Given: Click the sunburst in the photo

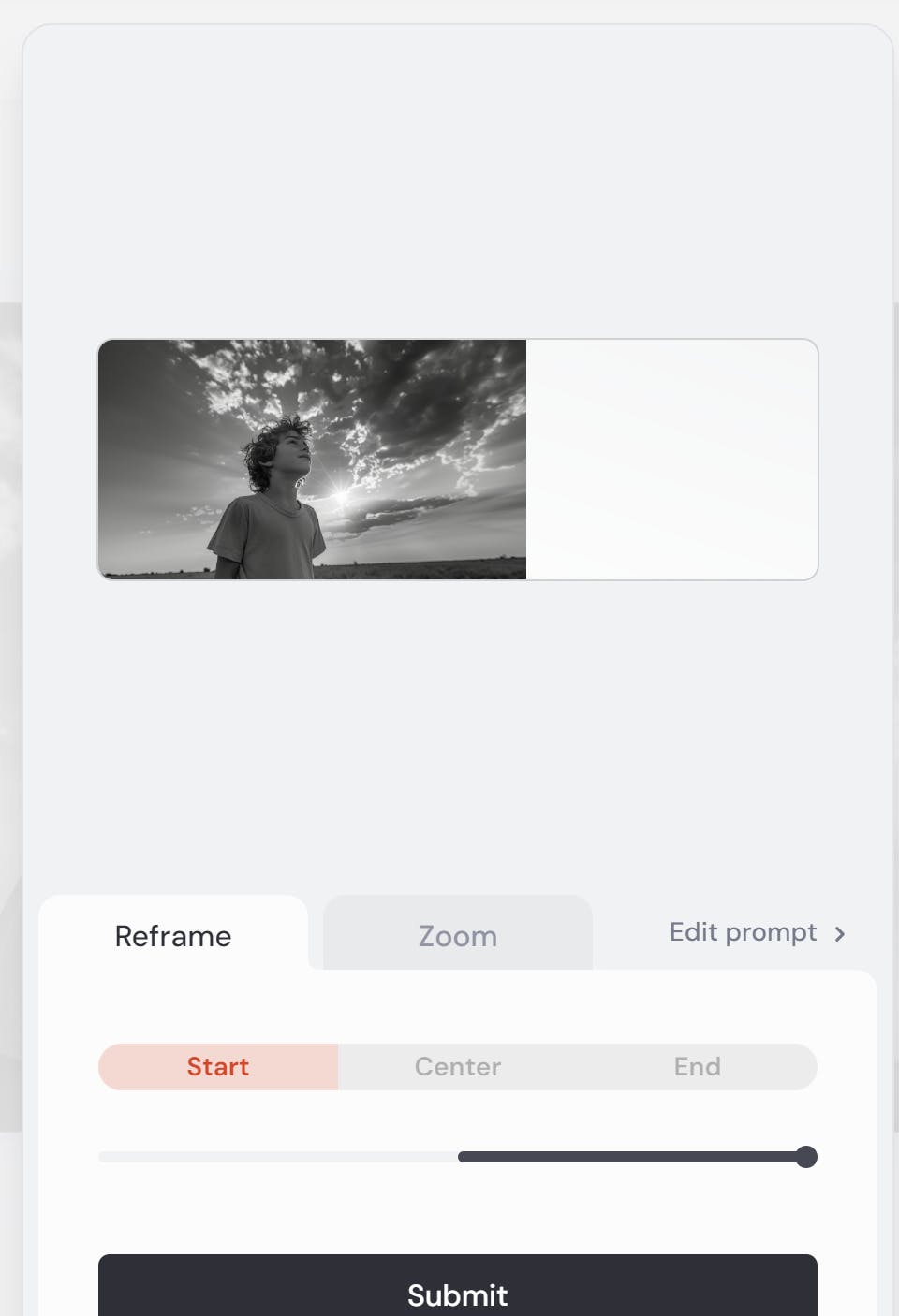Looking at the screenshot, I should pos(339,493).
